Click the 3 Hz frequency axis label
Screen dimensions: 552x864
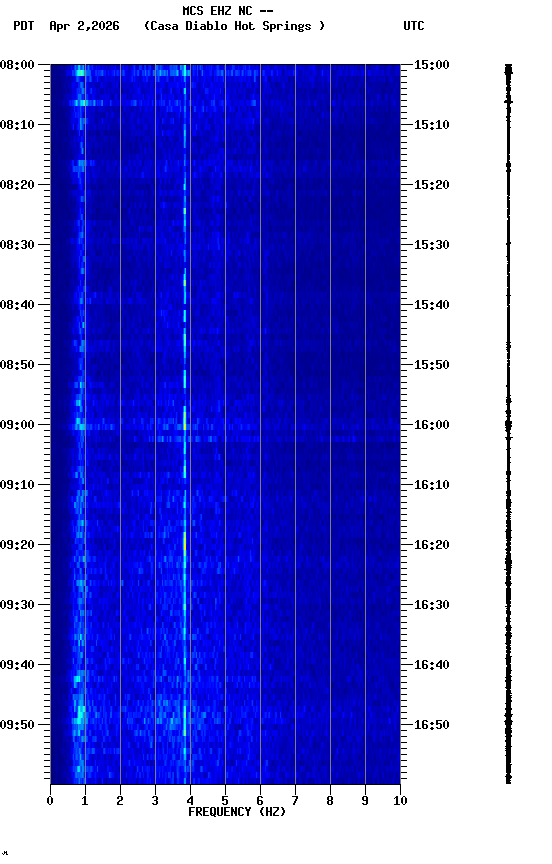coord(155,801)
